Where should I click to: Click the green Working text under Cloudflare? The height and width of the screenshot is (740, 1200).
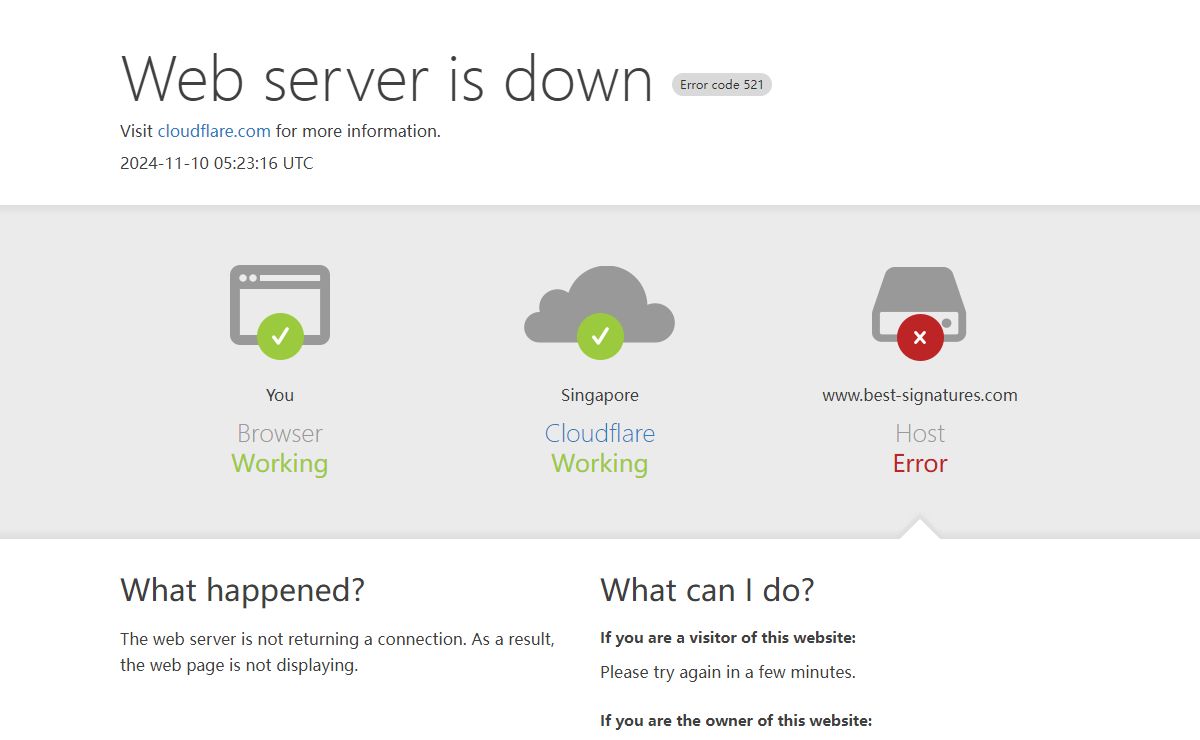[600, 464]
